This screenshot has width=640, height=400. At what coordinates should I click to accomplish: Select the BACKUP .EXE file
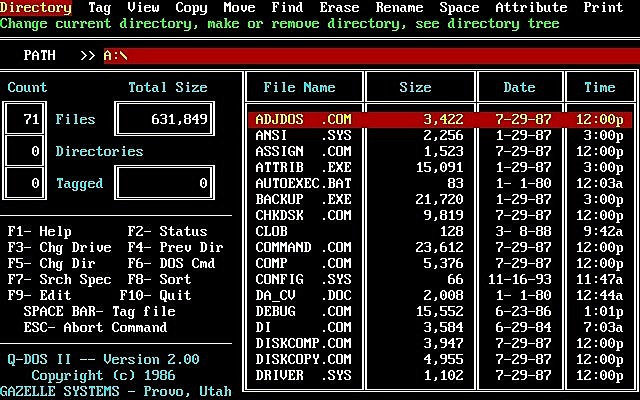tap(440, 199)
